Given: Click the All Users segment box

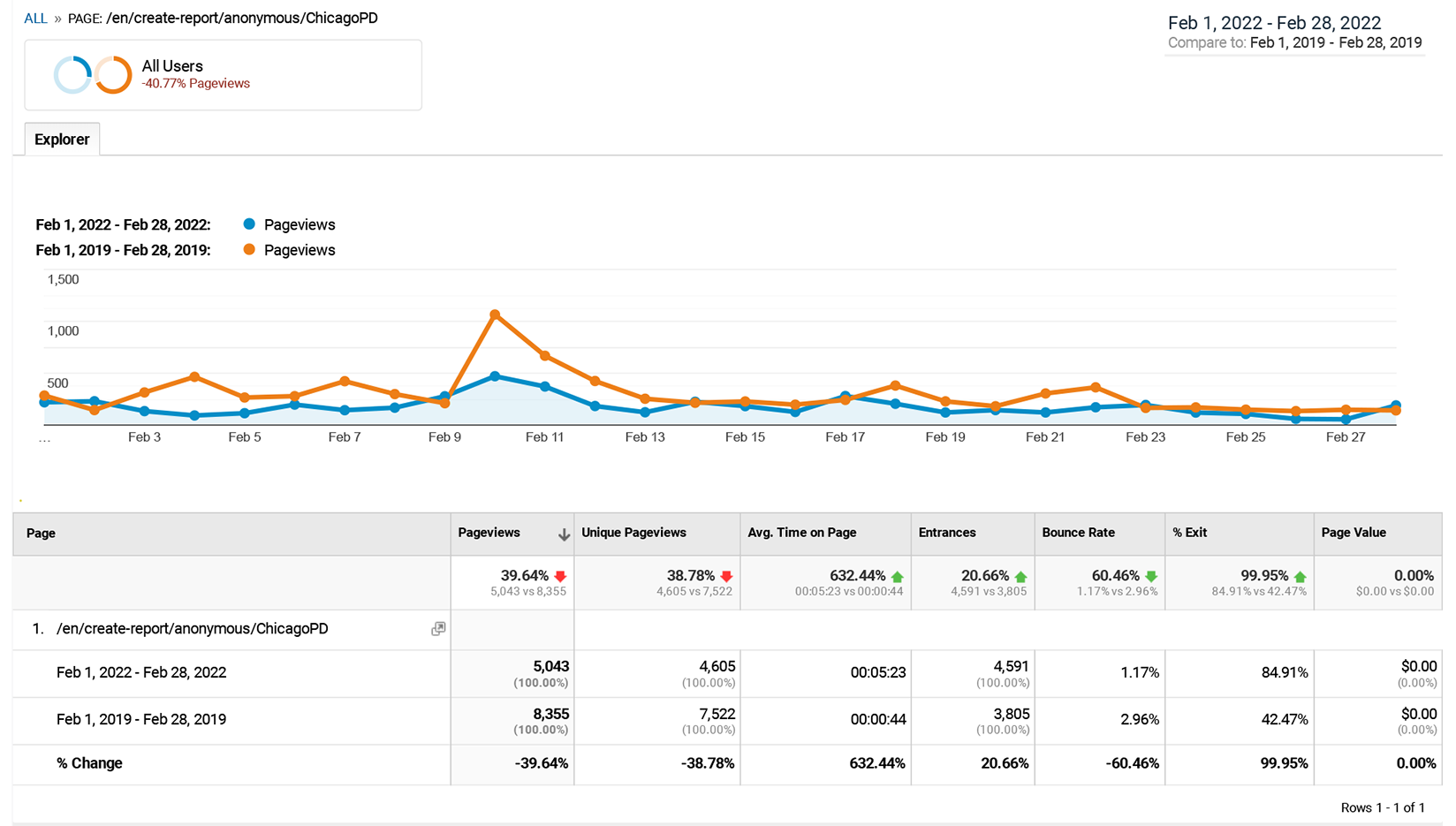Looking at the screenshot, I should [x=223, y=75].
